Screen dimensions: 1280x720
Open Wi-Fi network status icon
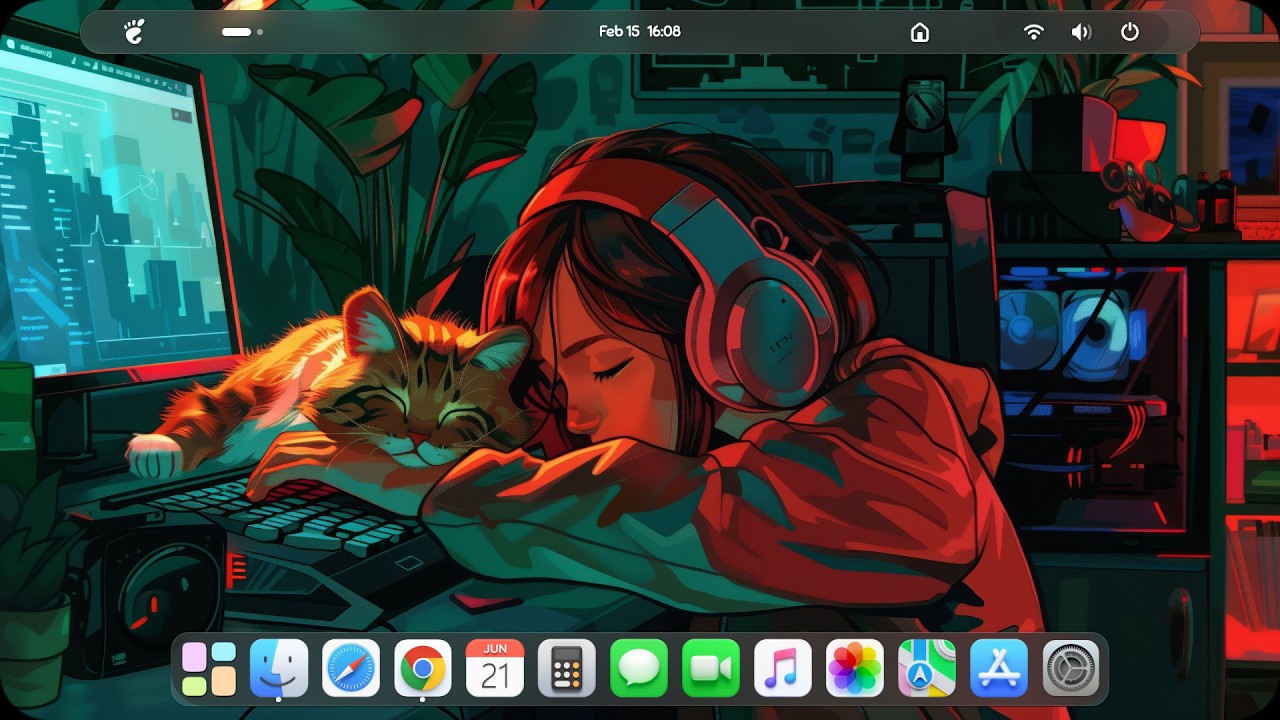pos(1034,32)
